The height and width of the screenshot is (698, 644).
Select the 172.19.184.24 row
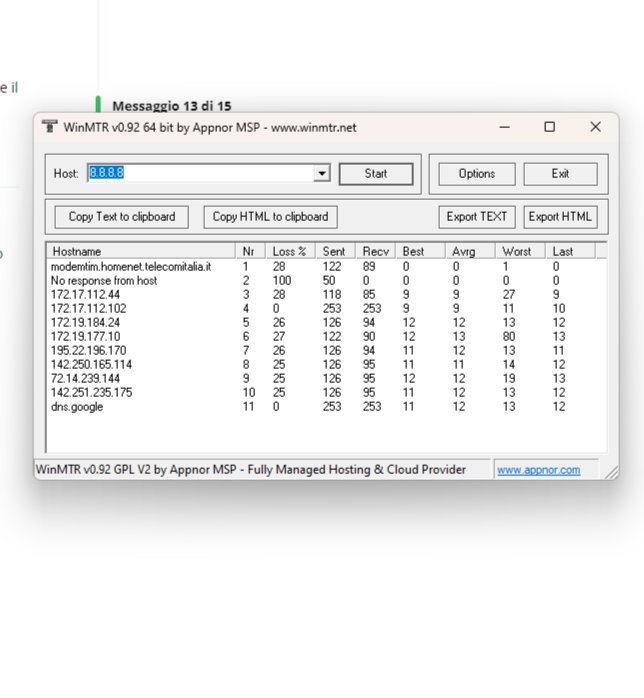[x=326, y=323]
